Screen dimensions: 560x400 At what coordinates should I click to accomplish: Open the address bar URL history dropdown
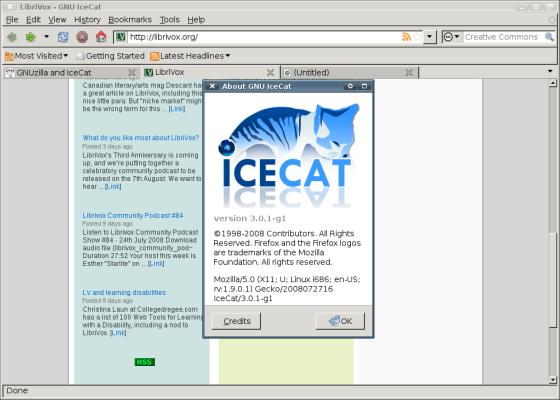point(430,37)
